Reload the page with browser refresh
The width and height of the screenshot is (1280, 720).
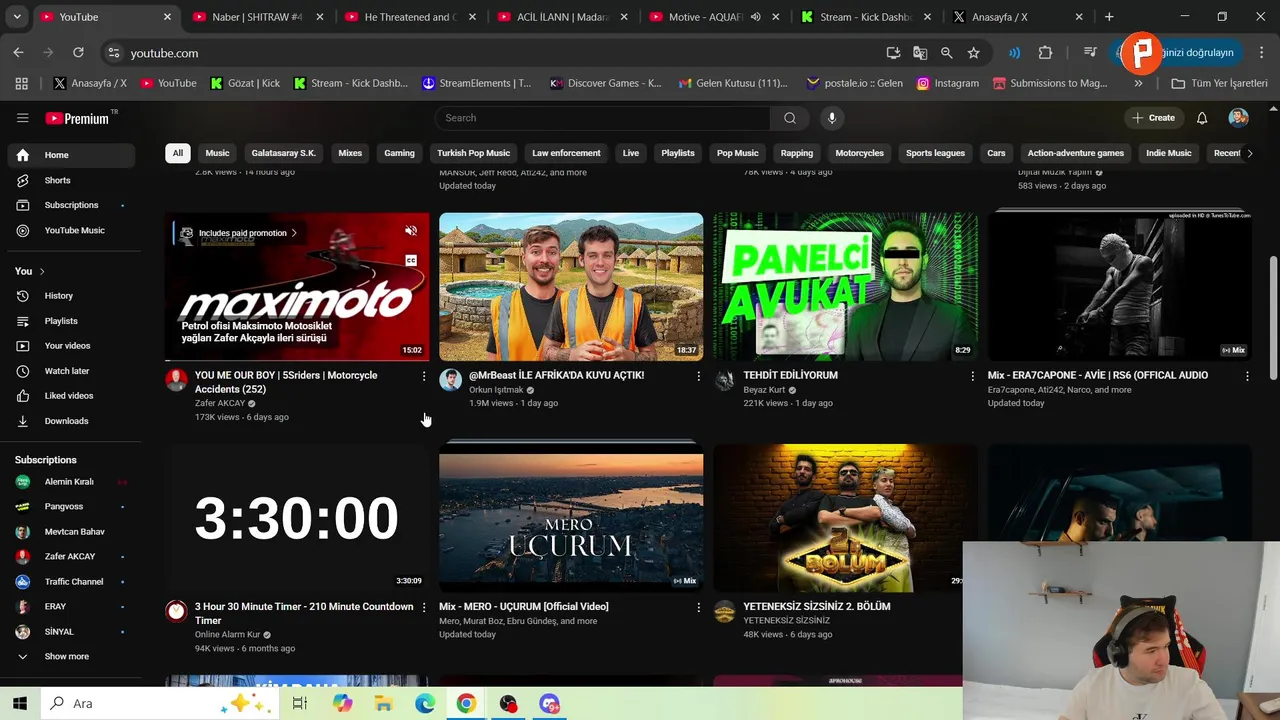pos(78,53)
